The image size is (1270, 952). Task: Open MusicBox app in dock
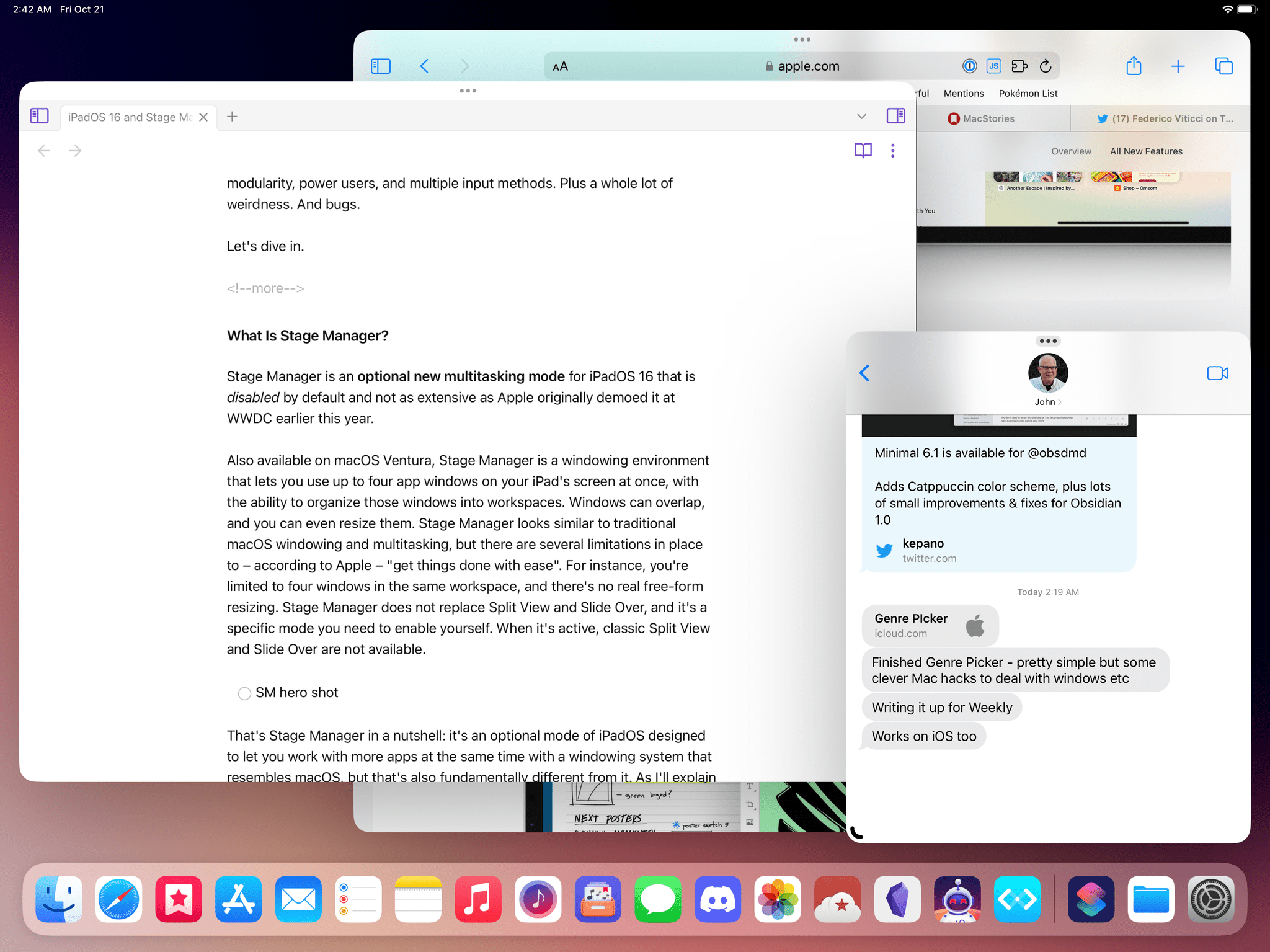[598, 899]
